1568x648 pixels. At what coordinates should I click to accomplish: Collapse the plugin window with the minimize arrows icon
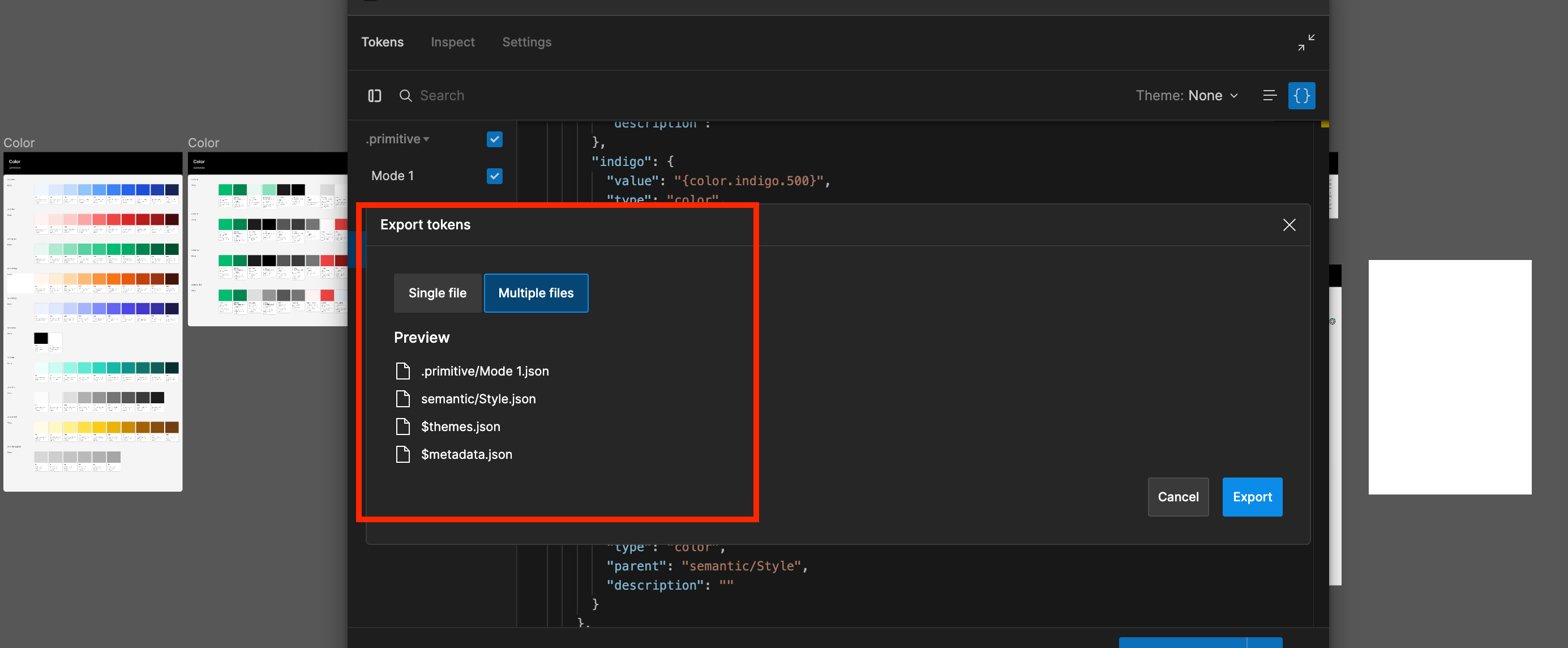(1306, 42)
